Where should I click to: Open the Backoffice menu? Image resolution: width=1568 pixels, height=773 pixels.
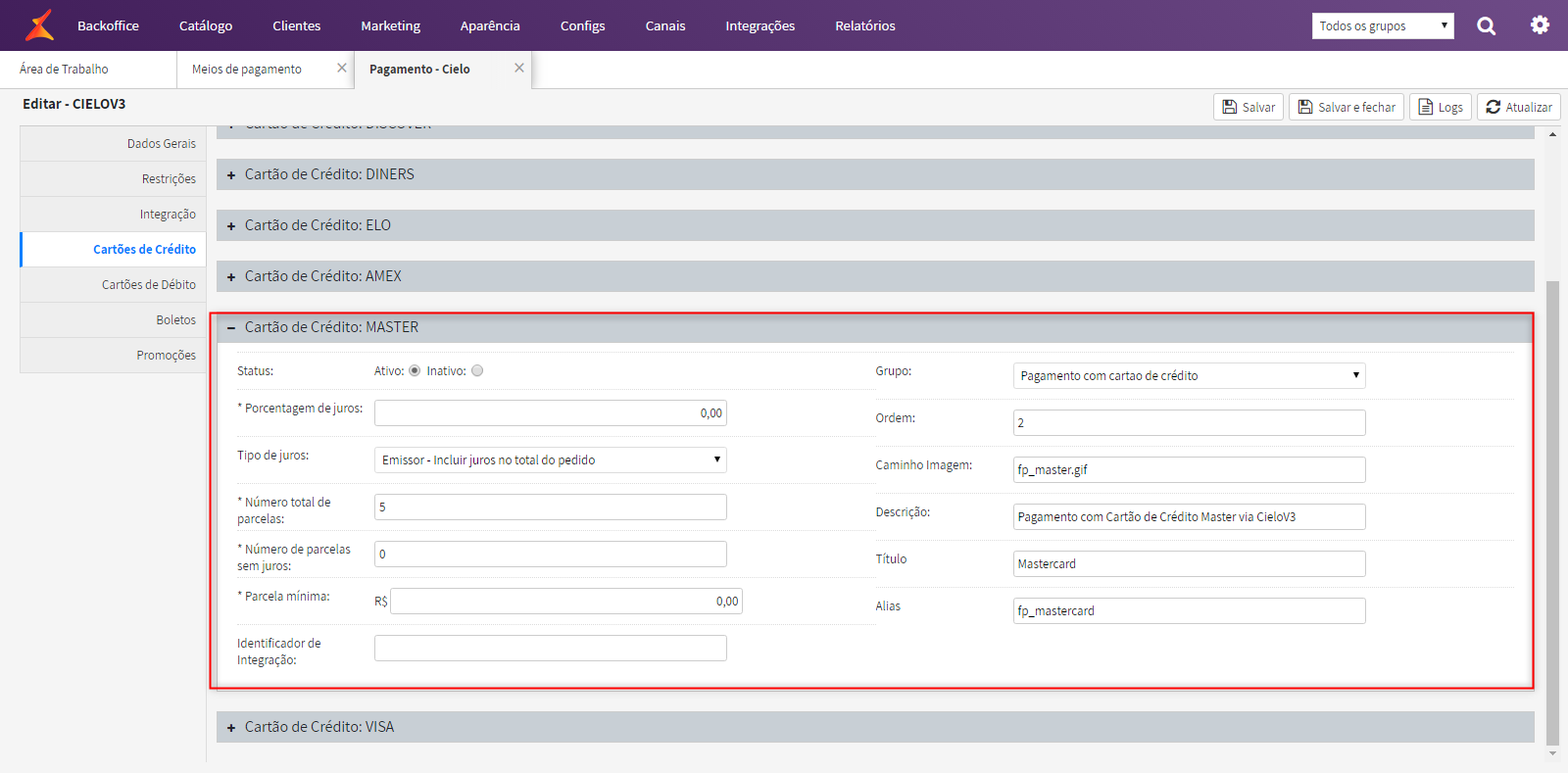click(108, 25)
